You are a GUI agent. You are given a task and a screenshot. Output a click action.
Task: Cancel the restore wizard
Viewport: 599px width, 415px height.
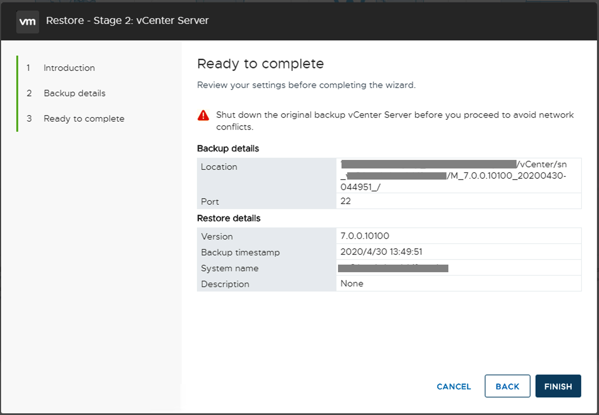pyautogui.click(x=453, y=386)
